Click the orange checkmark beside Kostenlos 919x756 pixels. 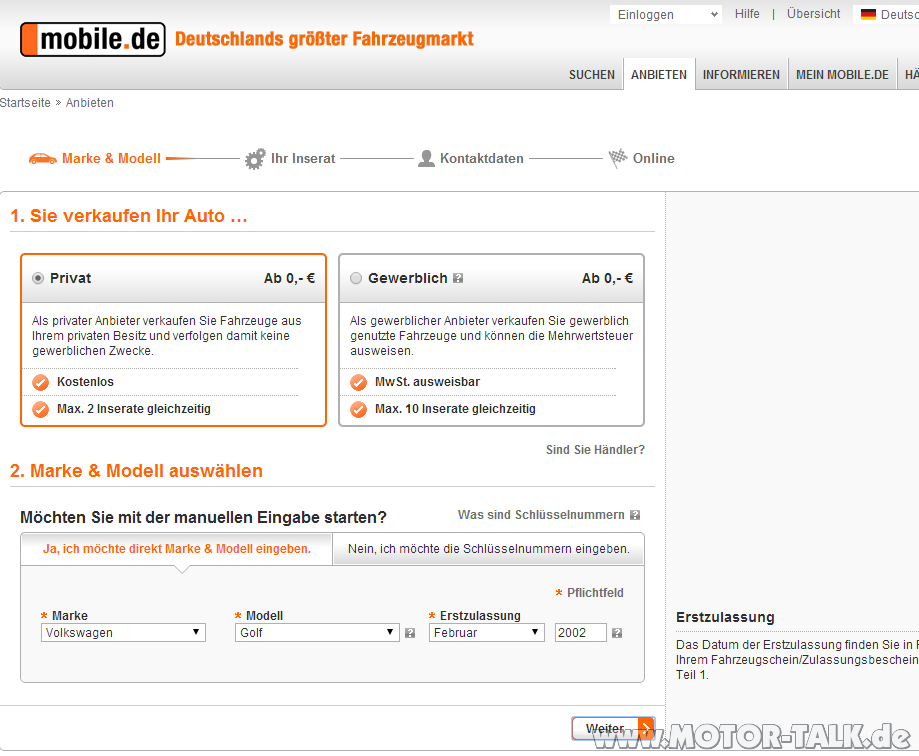click(x=40, y=383)
